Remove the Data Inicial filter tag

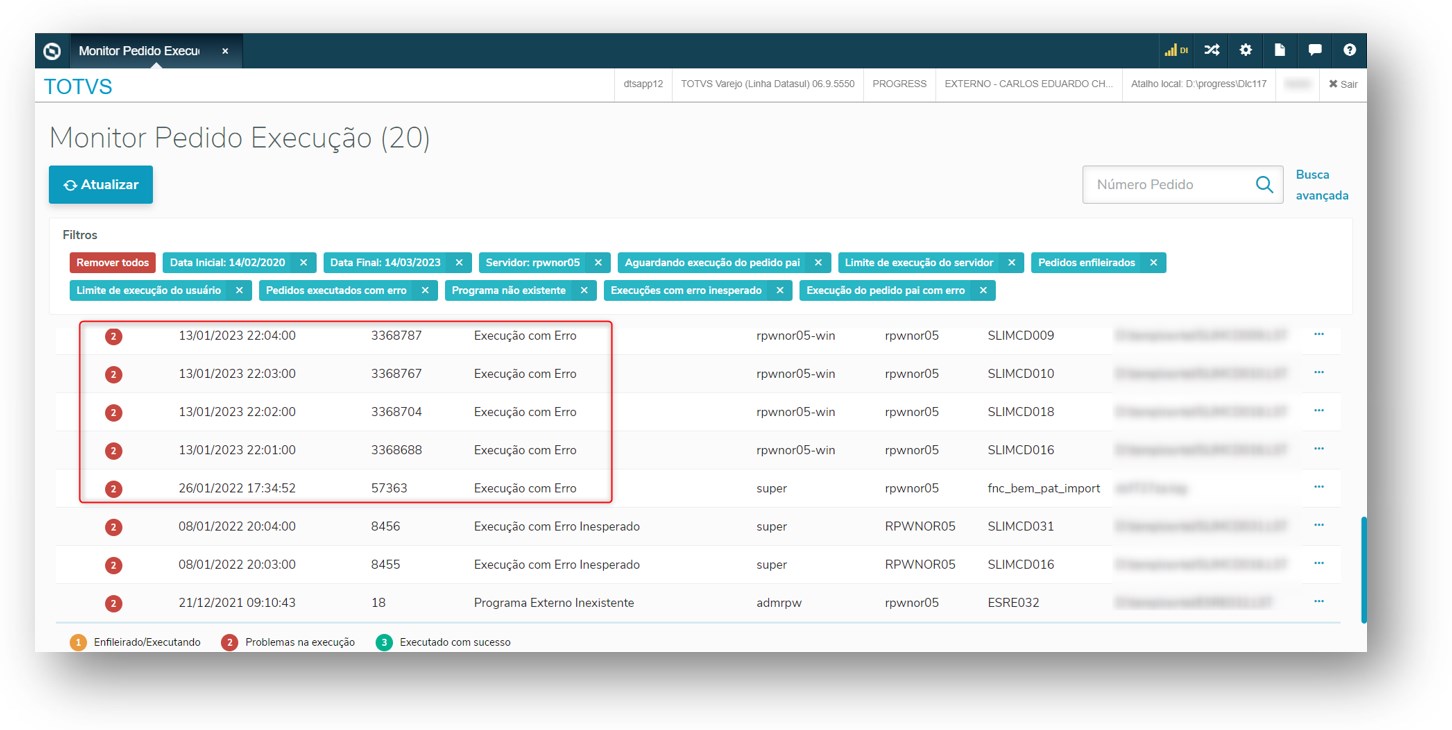tap(303, 263)
